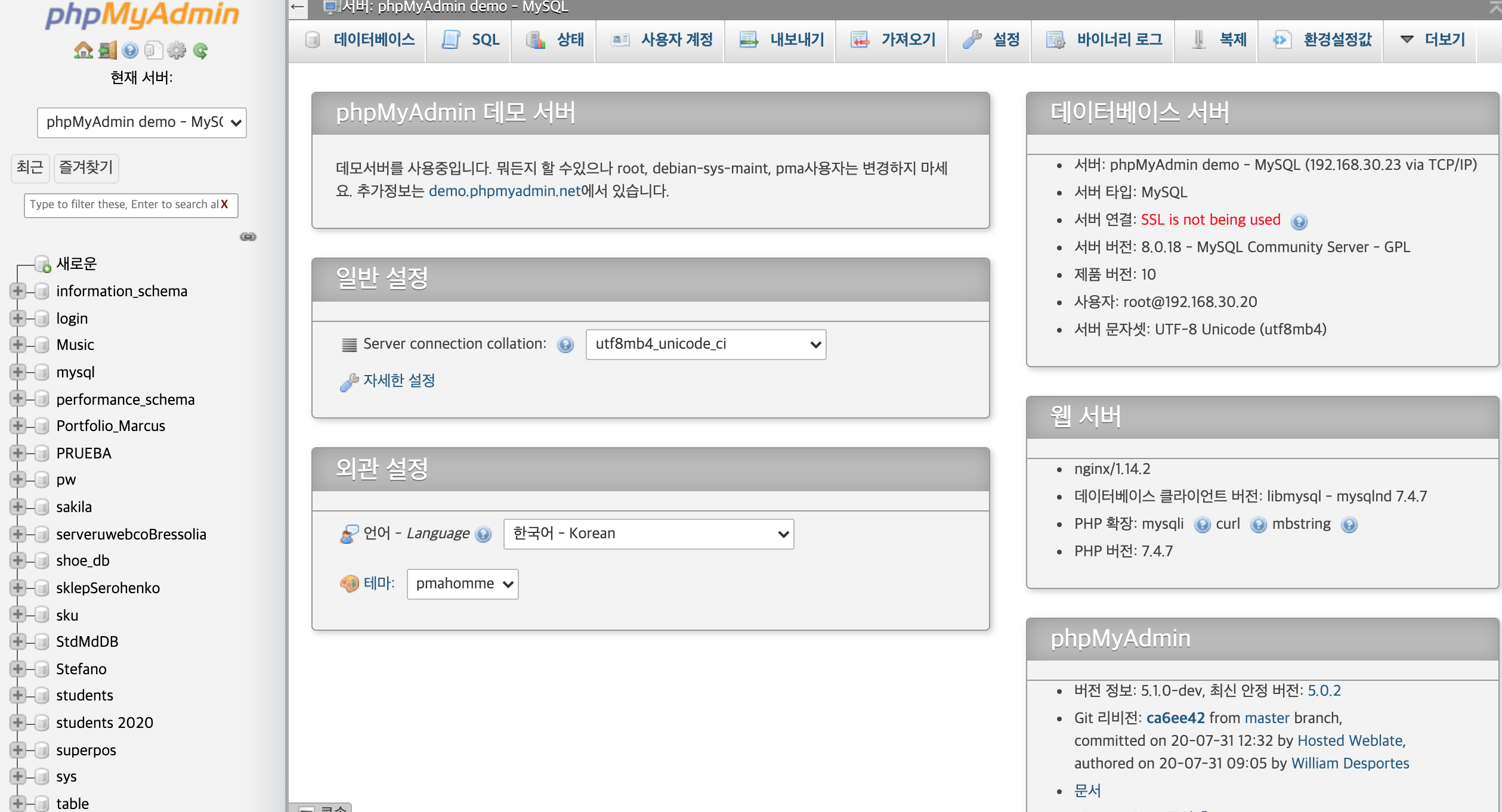Open the theme pmahomme dropdown
The height and width of the screenshot is (812, 1502).
[x=462, y=584]
